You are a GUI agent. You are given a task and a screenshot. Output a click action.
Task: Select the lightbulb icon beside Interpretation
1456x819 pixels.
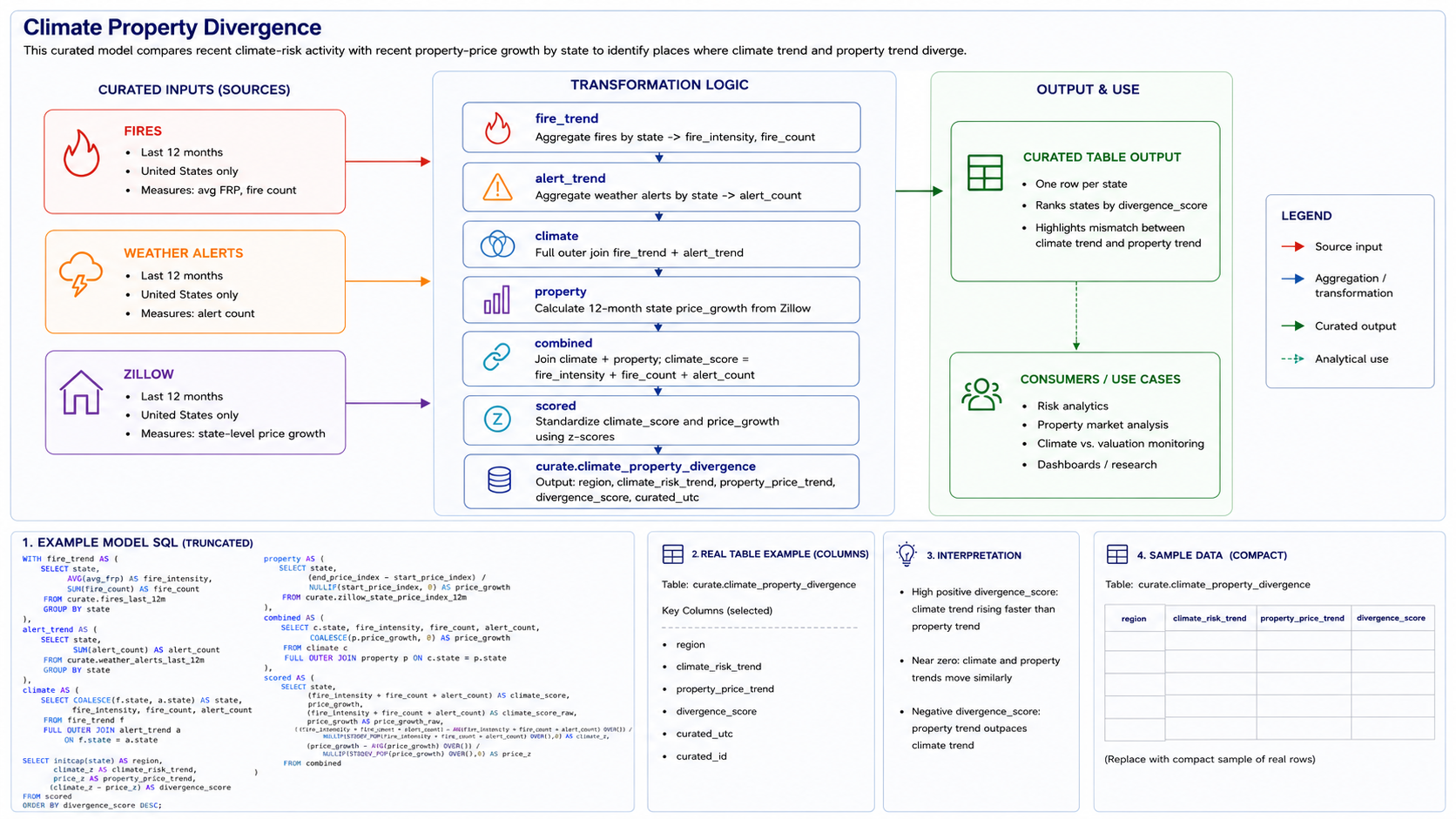[907, 554]
